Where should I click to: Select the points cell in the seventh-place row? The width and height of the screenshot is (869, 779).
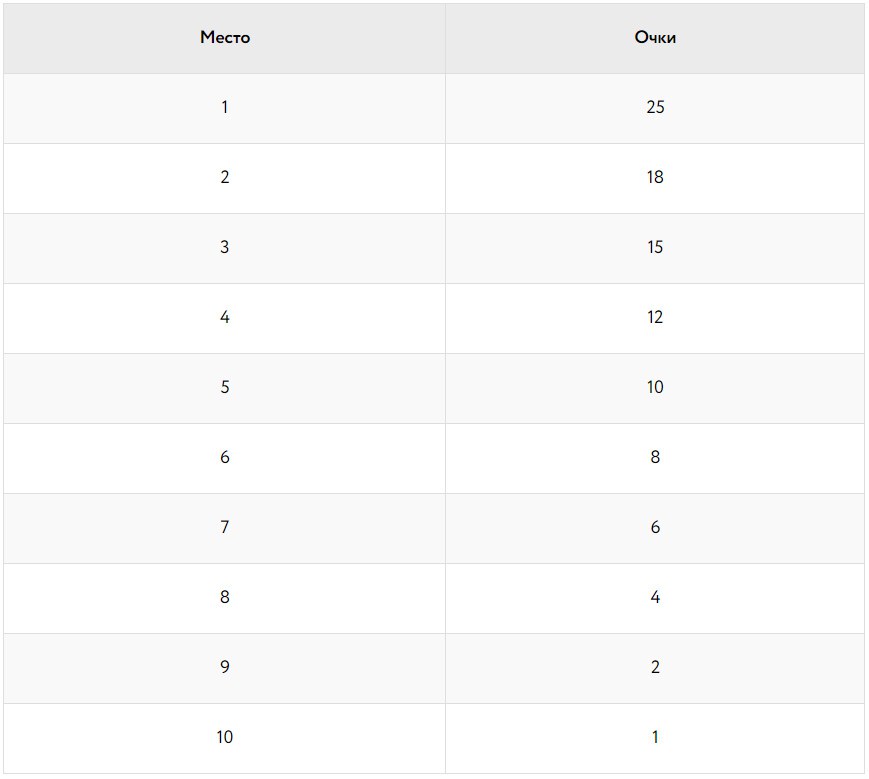(x=655, y=527)
